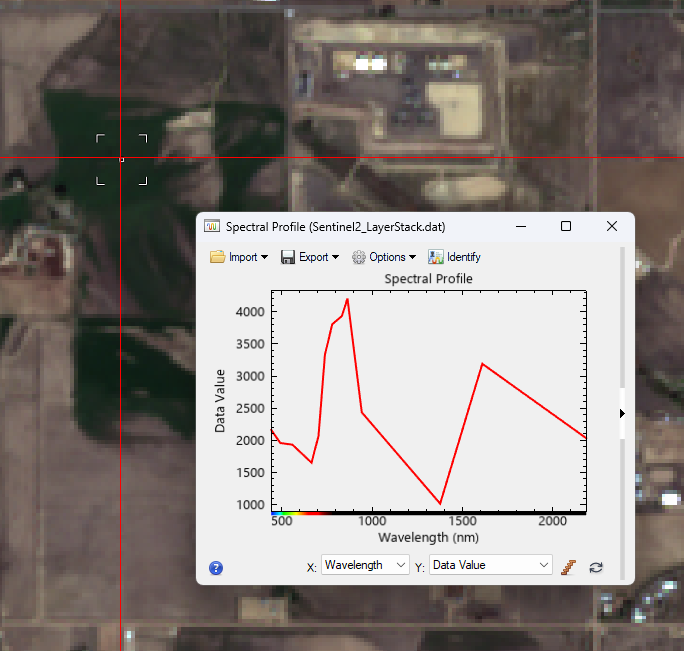
Task: Click the Import folder icon
Action: (x=217, y=257)
